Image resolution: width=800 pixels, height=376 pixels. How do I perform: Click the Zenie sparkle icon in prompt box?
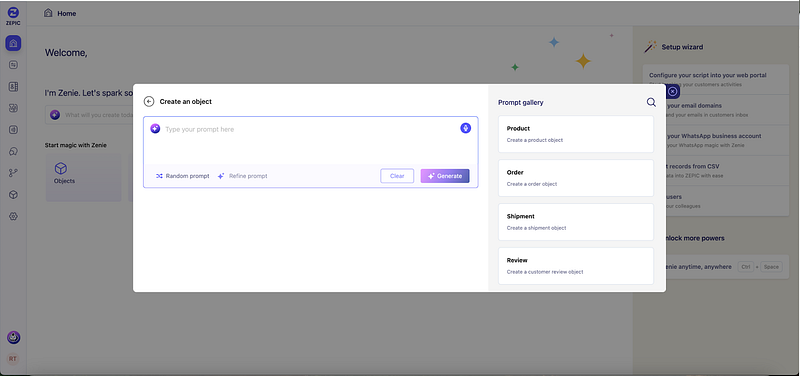(155, 129)
